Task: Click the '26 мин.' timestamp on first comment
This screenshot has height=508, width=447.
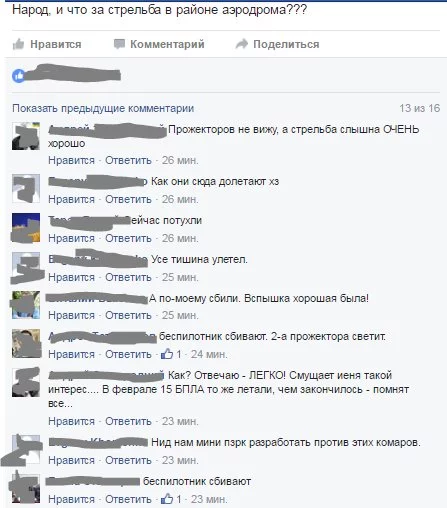Action: (180, 160)
